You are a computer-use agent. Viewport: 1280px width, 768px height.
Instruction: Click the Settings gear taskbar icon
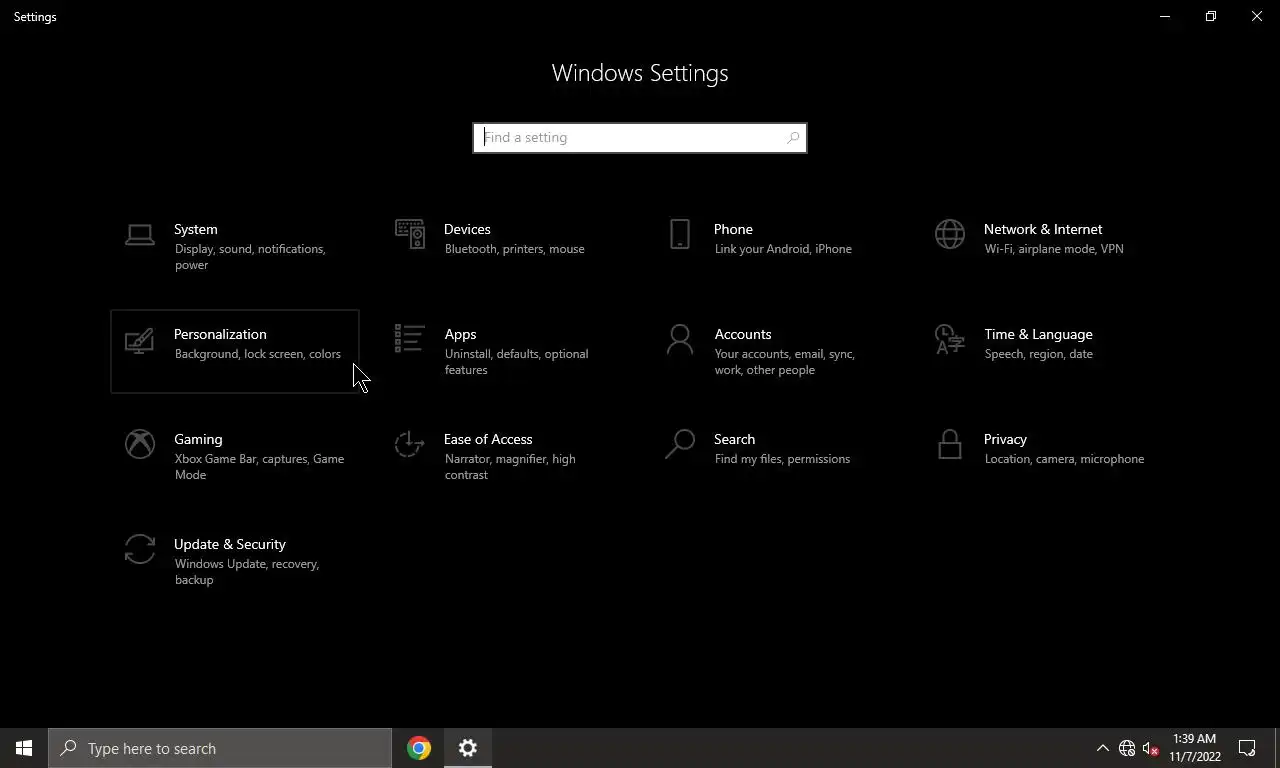coord(468,748)
